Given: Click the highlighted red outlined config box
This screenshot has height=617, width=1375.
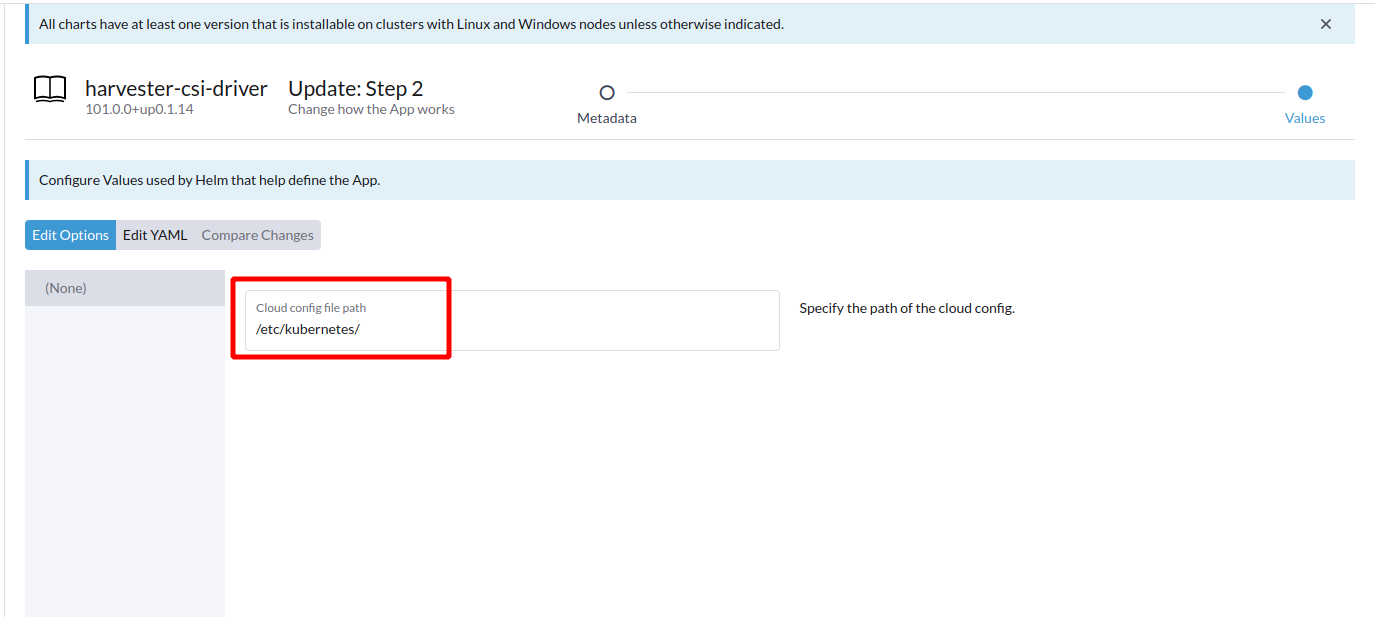Looking at the screenshot, I should pos(342,316).
